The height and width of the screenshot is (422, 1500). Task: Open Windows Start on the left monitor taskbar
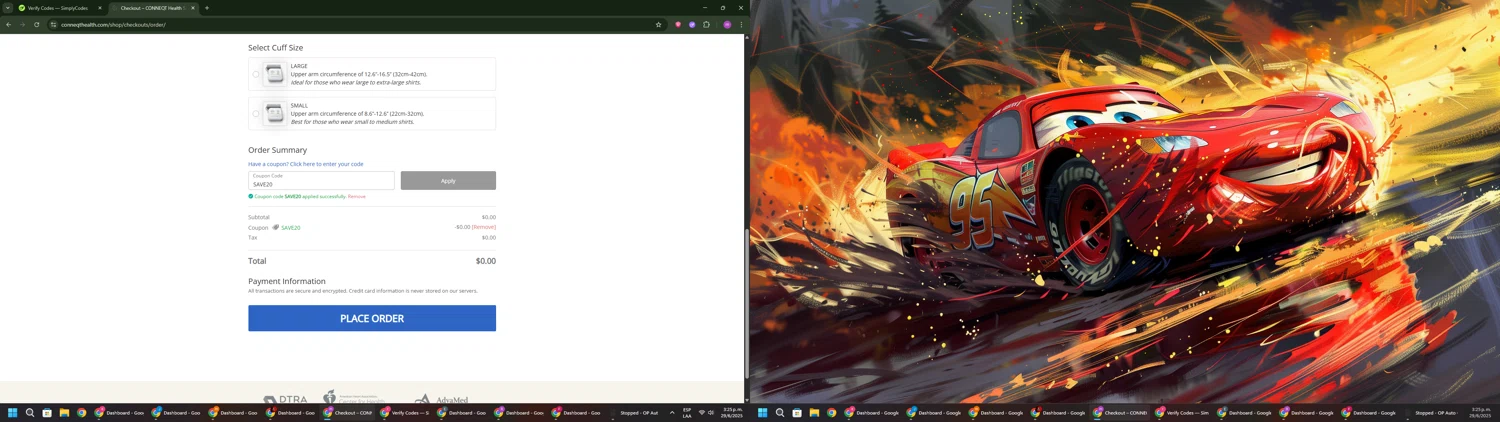[x=13, y=413]
